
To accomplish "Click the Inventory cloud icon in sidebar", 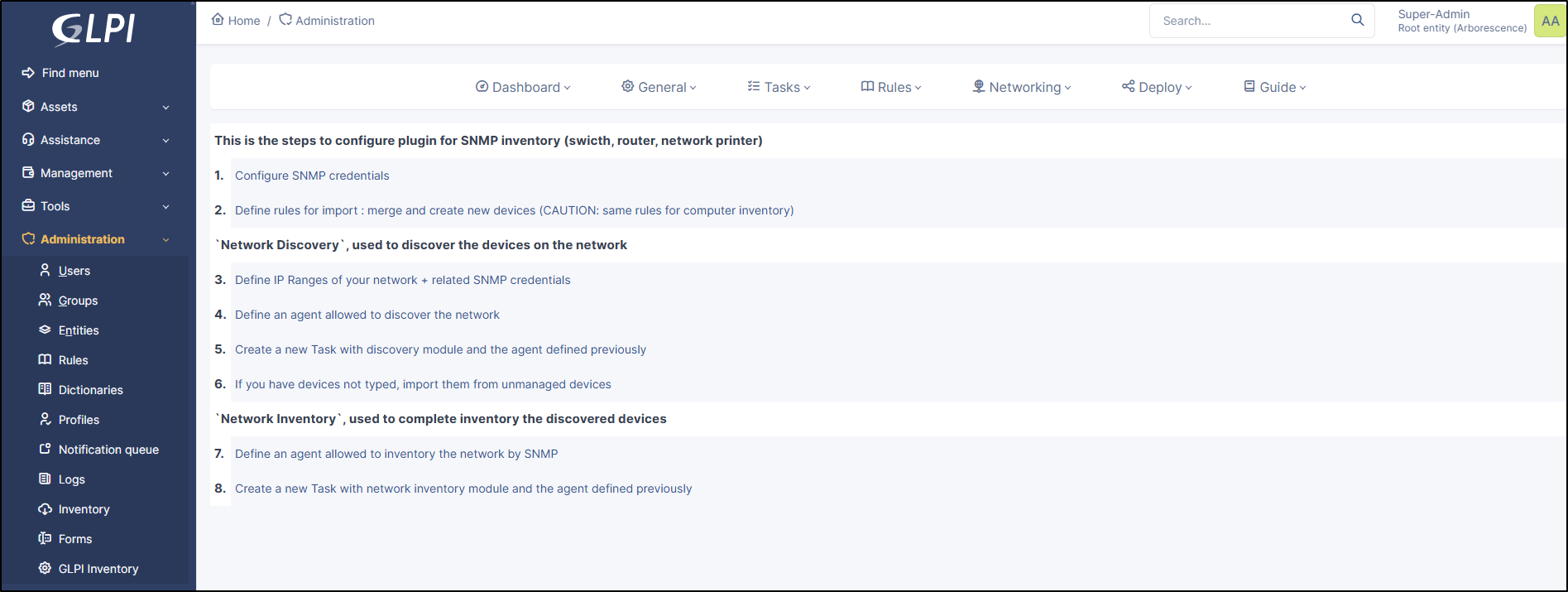I will click(x=45, y=508).
